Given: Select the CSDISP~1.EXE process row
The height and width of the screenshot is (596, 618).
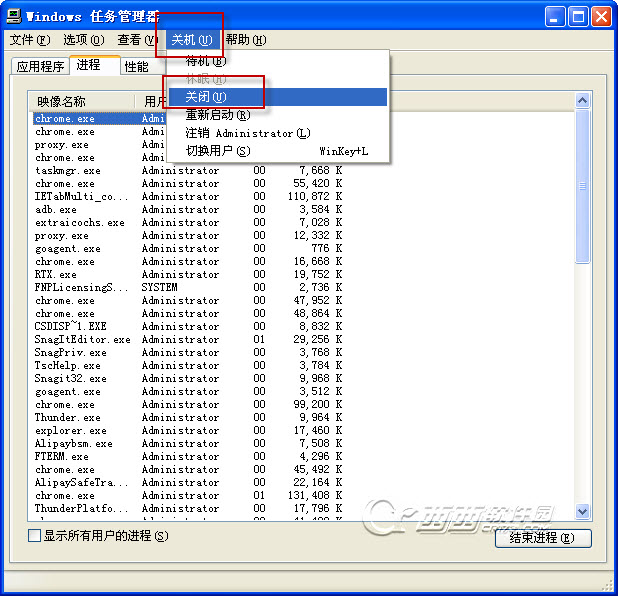Looking at the screenshot, I should tap(188, 326).
